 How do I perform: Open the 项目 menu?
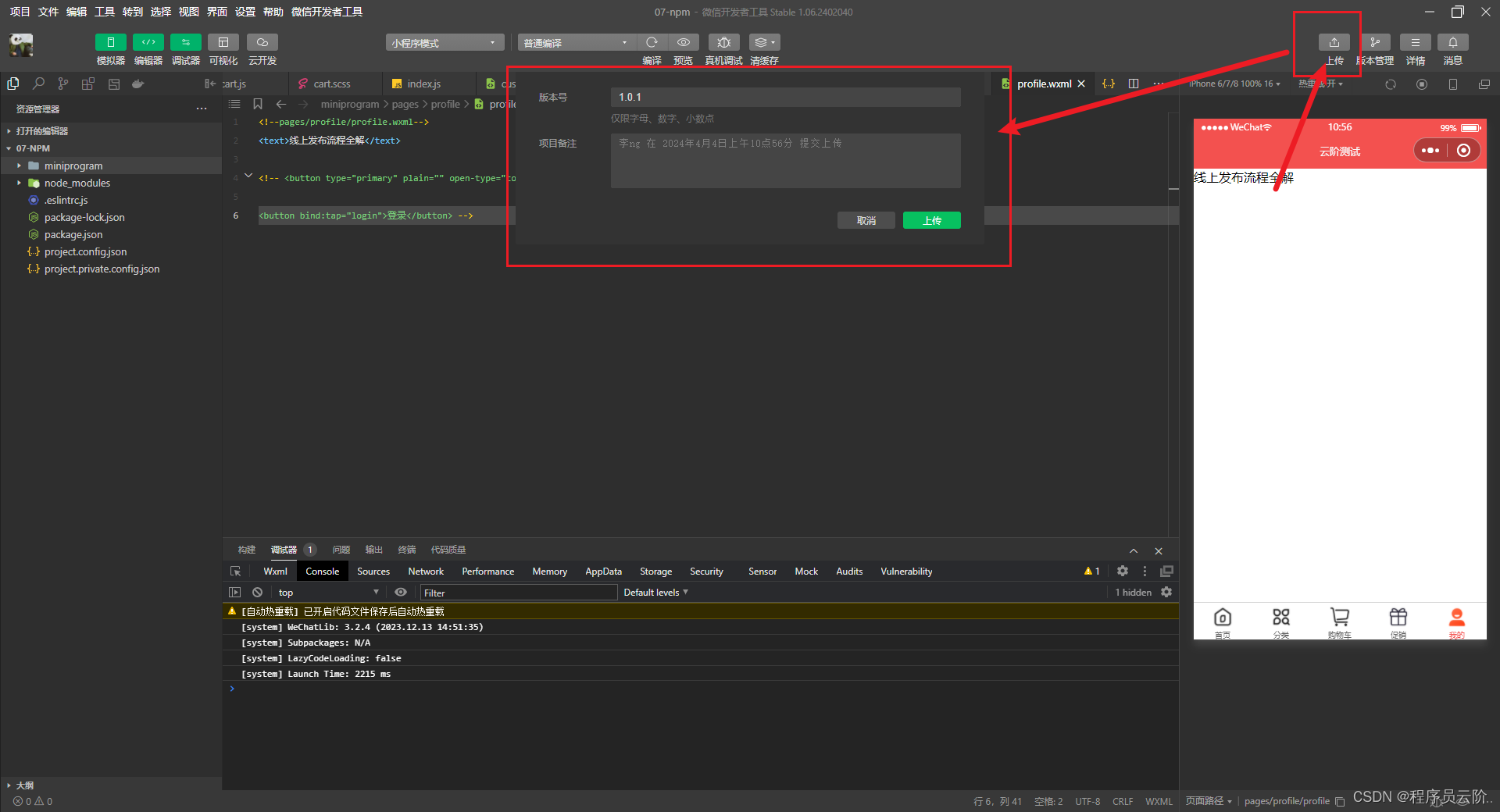point(20,12)
